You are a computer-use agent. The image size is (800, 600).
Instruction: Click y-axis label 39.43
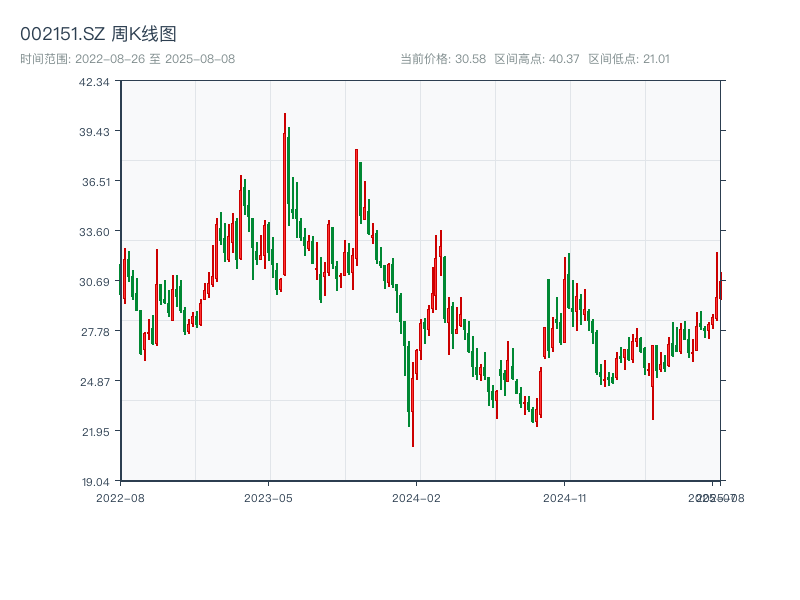[94, 132]
